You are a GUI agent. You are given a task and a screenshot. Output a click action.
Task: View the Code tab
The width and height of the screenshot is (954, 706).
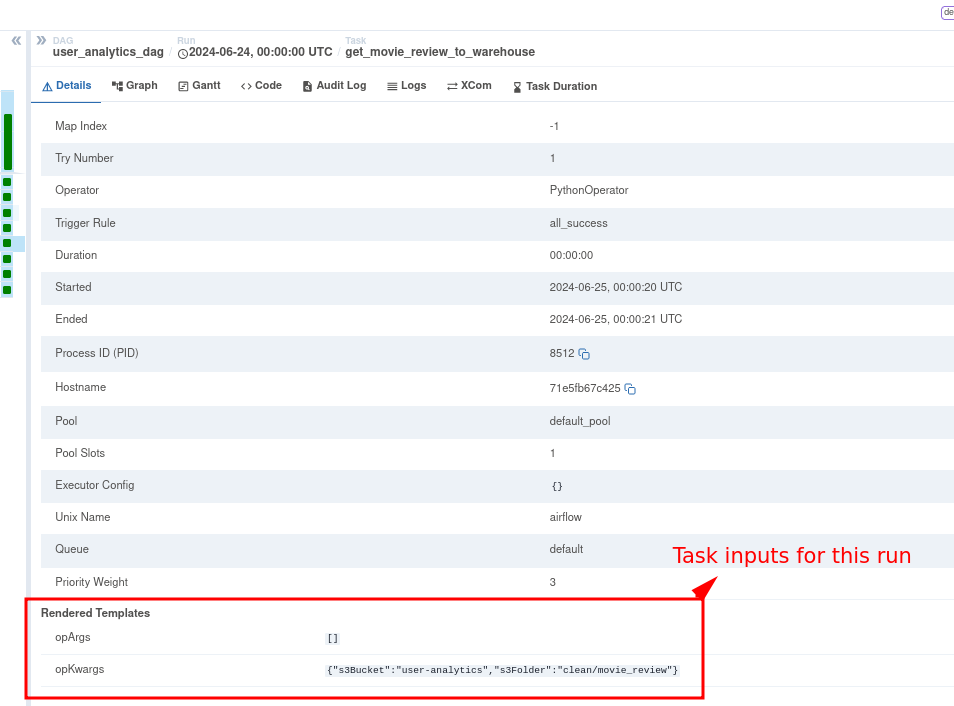click(x=261, y=86)
